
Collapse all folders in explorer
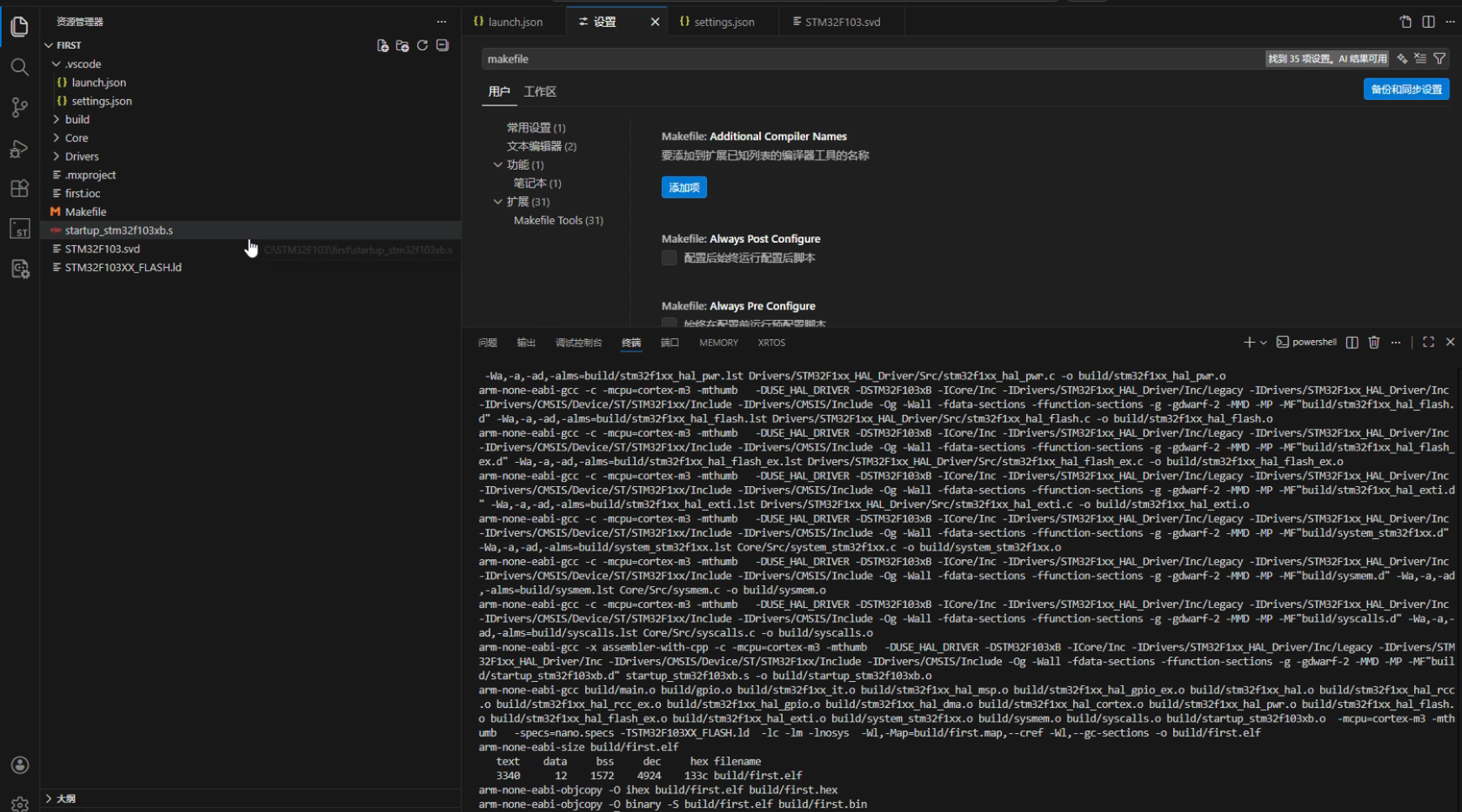[x=443, y=45]
